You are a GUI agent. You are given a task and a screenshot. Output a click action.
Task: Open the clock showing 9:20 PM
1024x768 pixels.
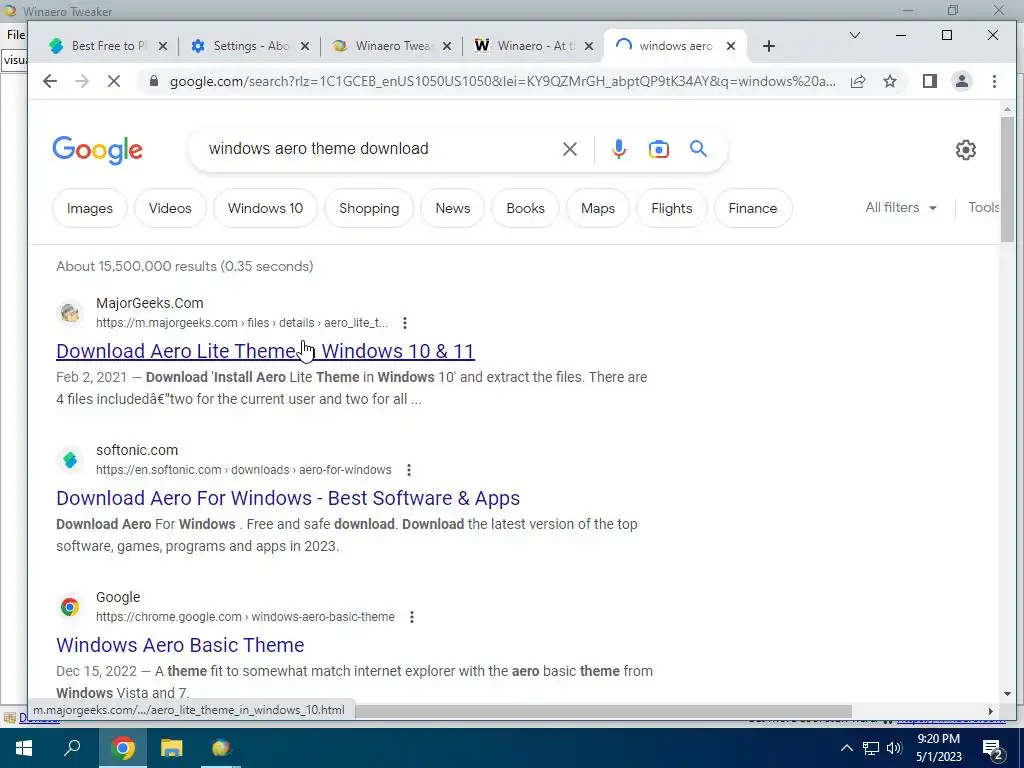(938, 748)
